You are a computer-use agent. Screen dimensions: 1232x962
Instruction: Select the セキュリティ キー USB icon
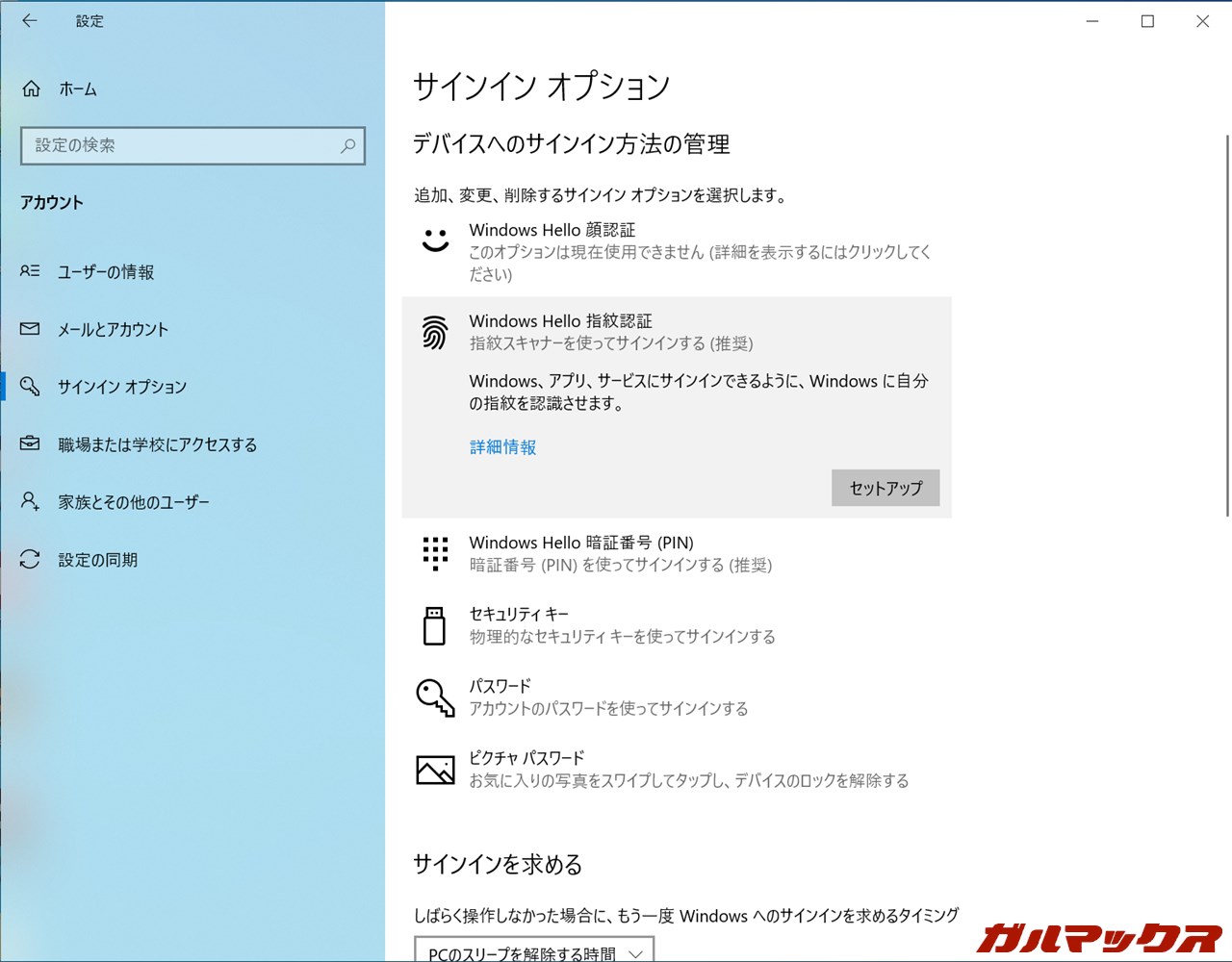click(435, 625)
